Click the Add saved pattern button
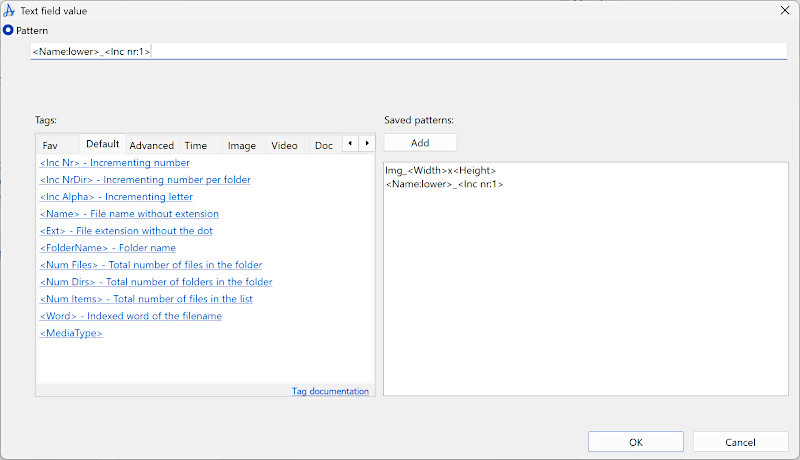This screenshot has width=800, height=460. (x=420, y=143)
